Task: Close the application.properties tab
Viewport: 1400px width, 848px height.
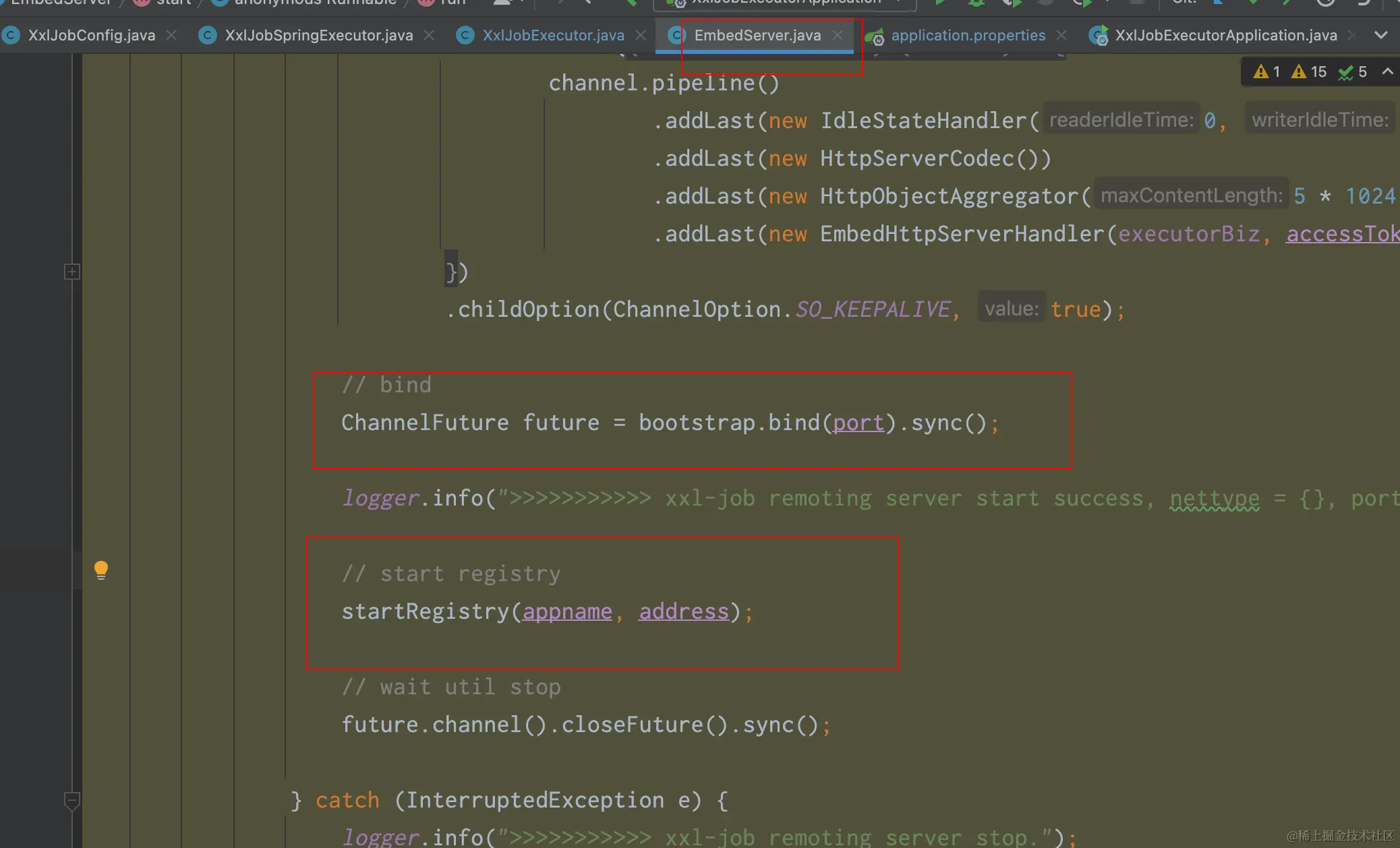Action: tap(1061, 35)
